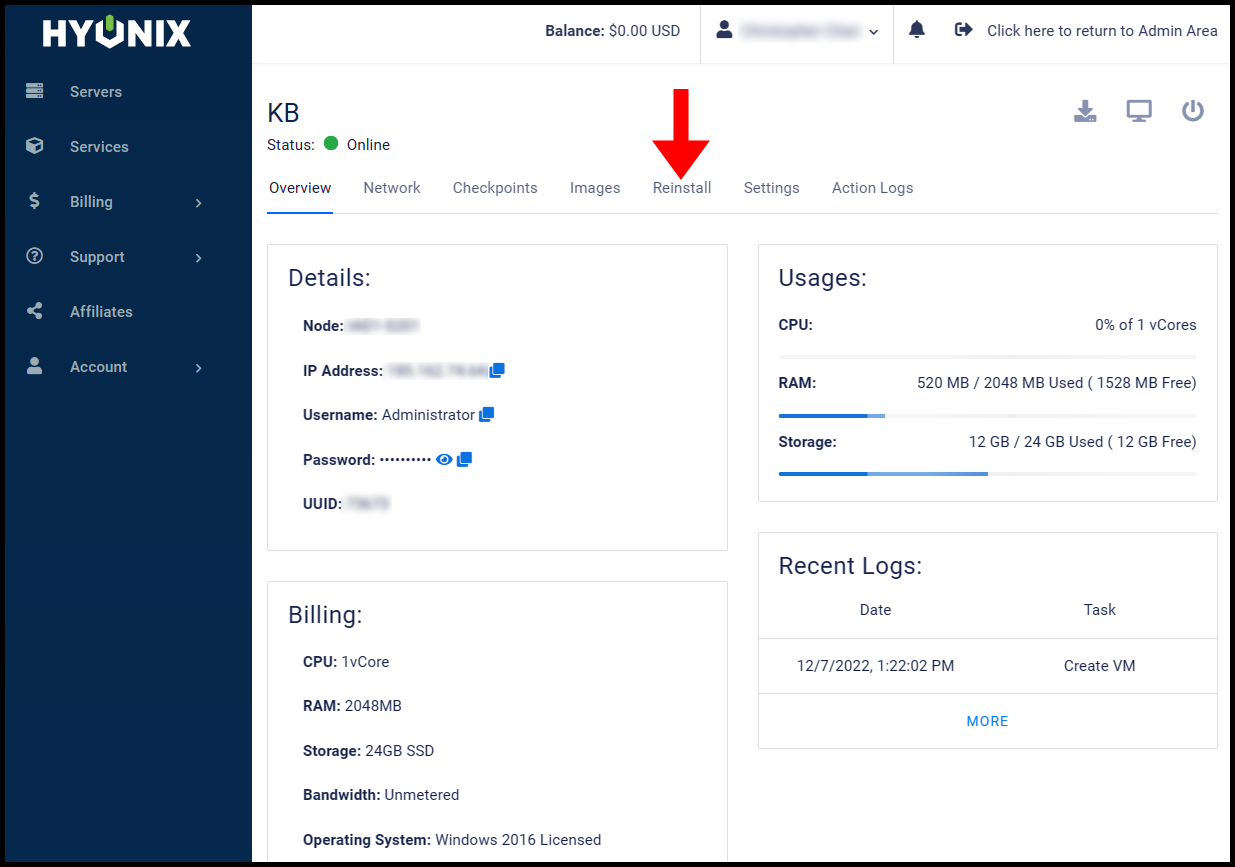Open the Services section from the sidebar
The height and width of the screenshot is (867, 1235).
pos(99,146)
